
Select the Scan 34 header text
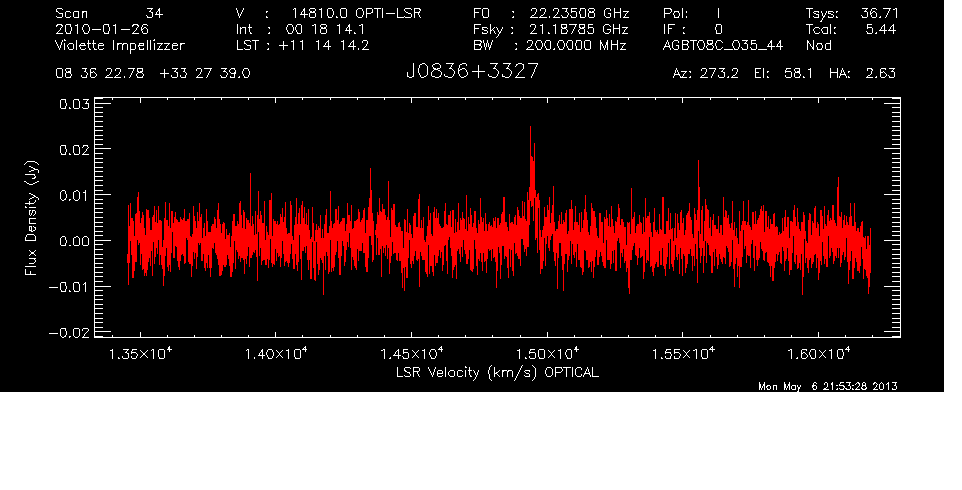click(x=109, y=13)
